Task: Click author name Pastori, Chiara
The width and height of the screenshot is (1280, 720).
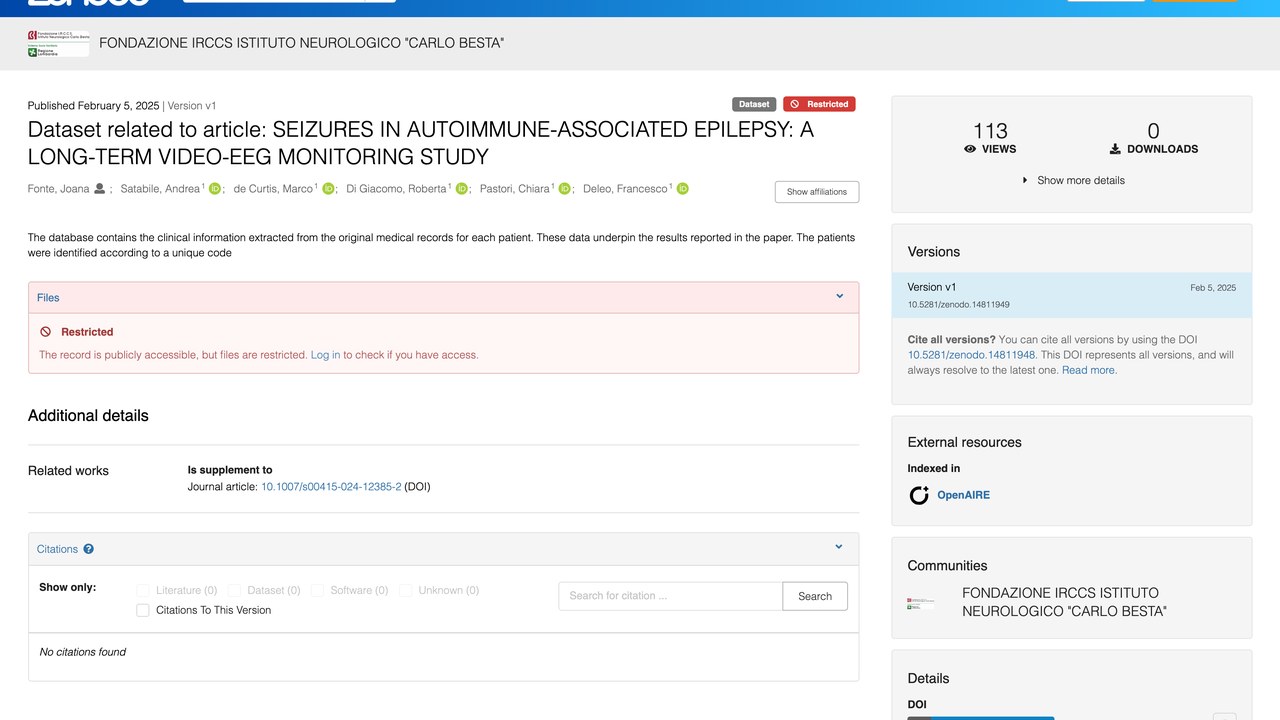Action: (x=515, y=189)
